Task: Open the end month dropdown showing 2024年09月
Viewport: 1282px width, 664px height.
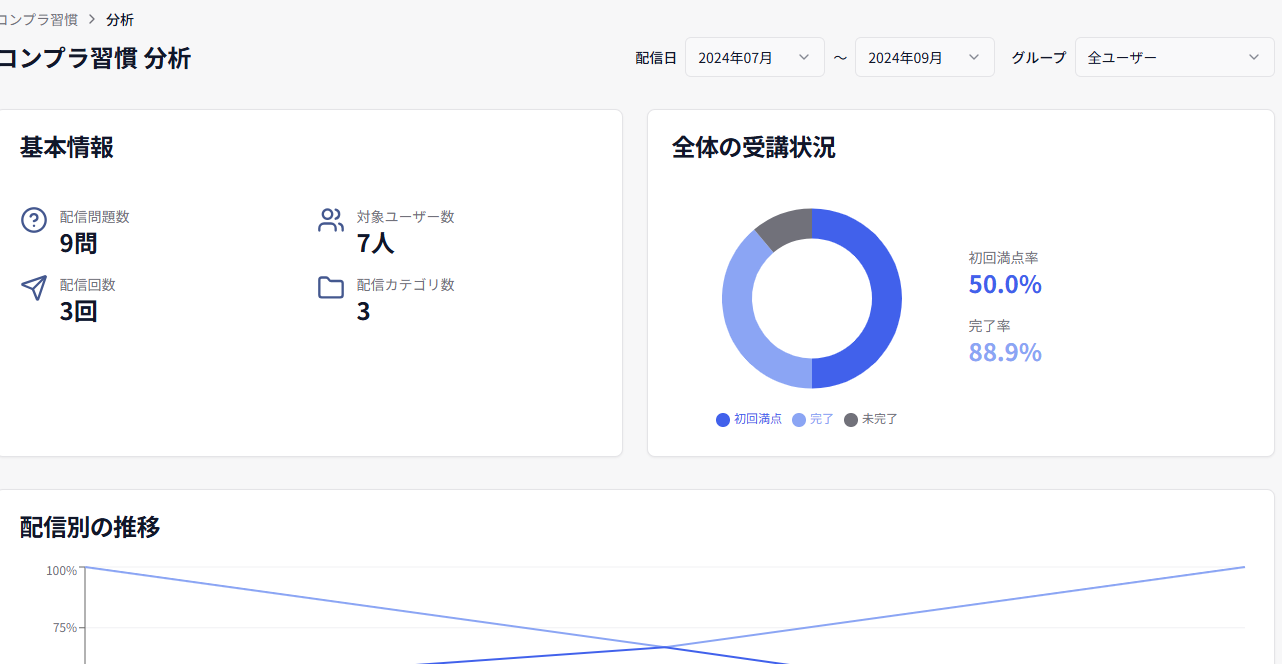Action: point(924,57)
